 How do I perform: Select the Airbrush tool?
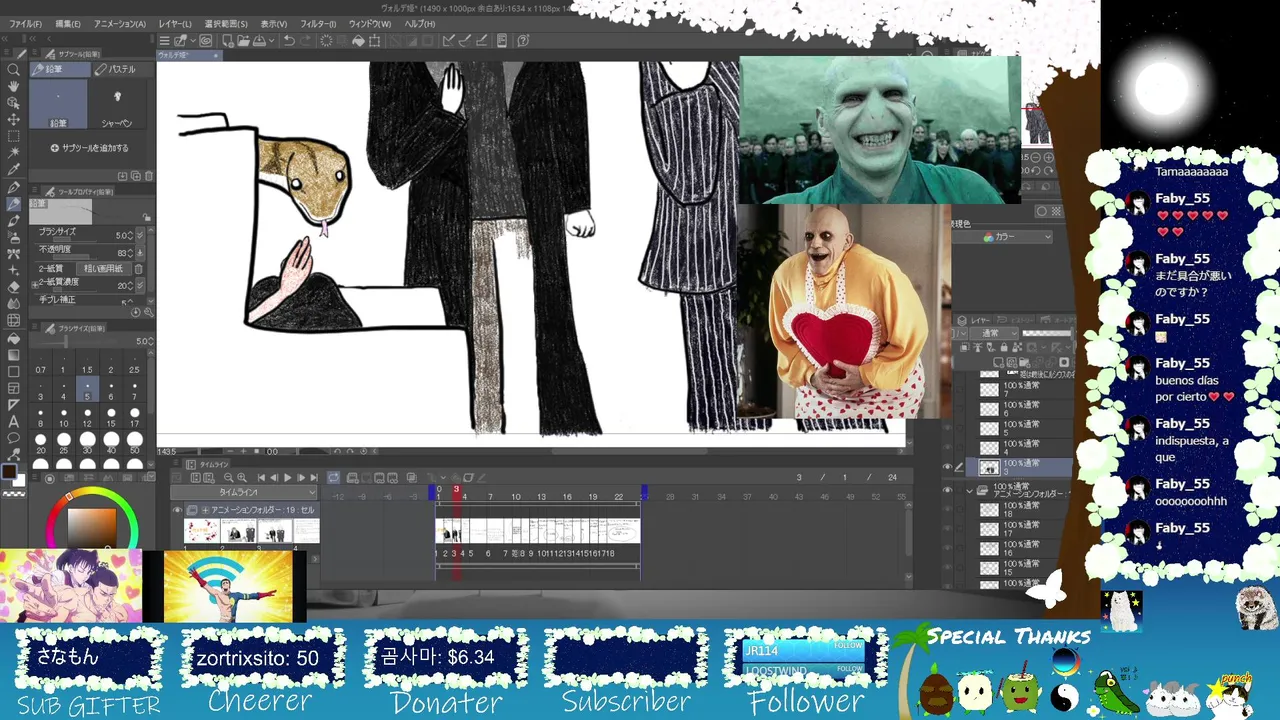pyautogui.click(x=13, y=238)
